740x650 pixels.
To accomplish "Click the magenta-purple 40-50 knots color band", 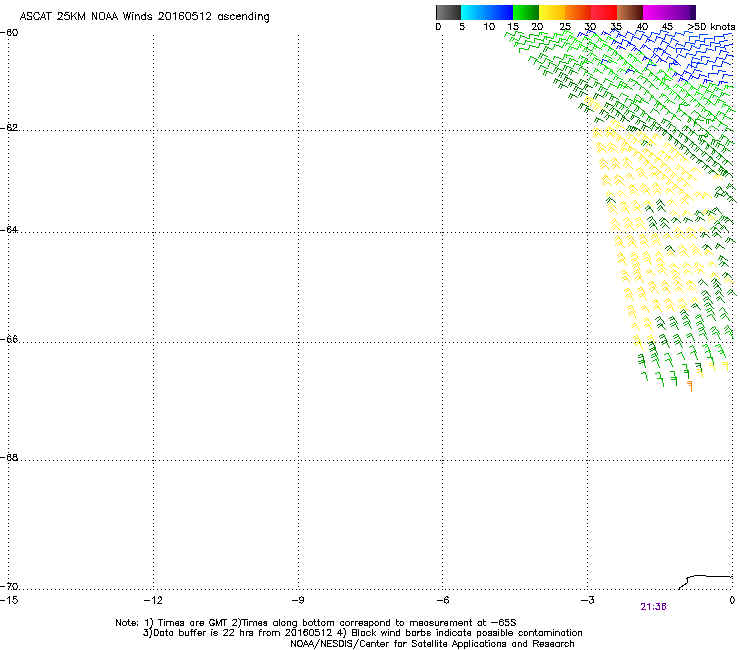I will coord(669,12).
